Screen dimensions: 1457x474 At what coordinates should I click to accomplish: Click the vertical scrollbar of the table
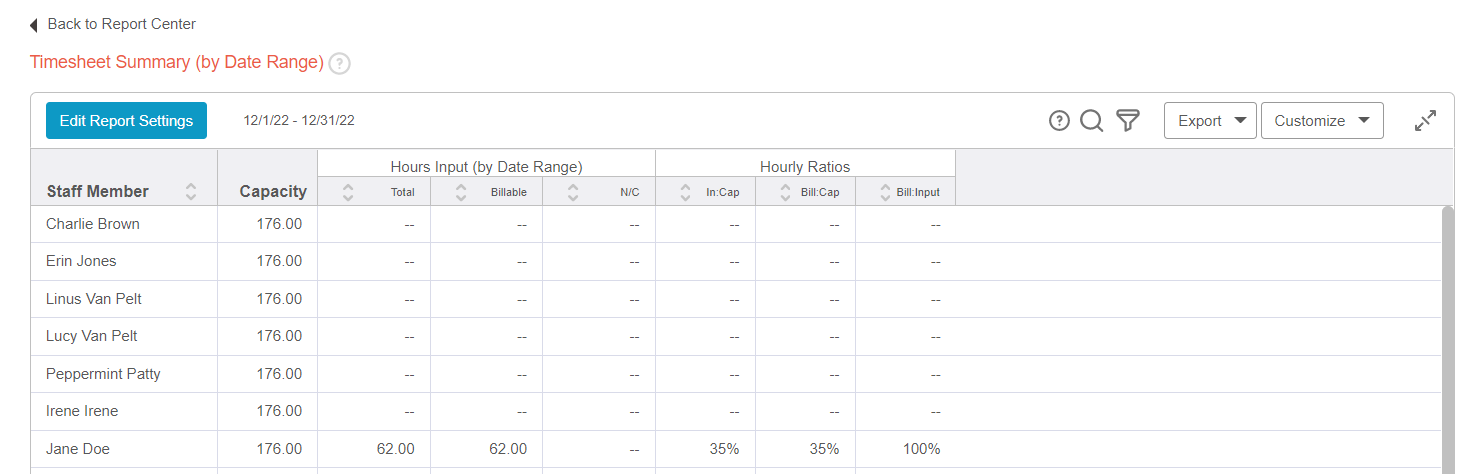click(x=1448, y=330)
